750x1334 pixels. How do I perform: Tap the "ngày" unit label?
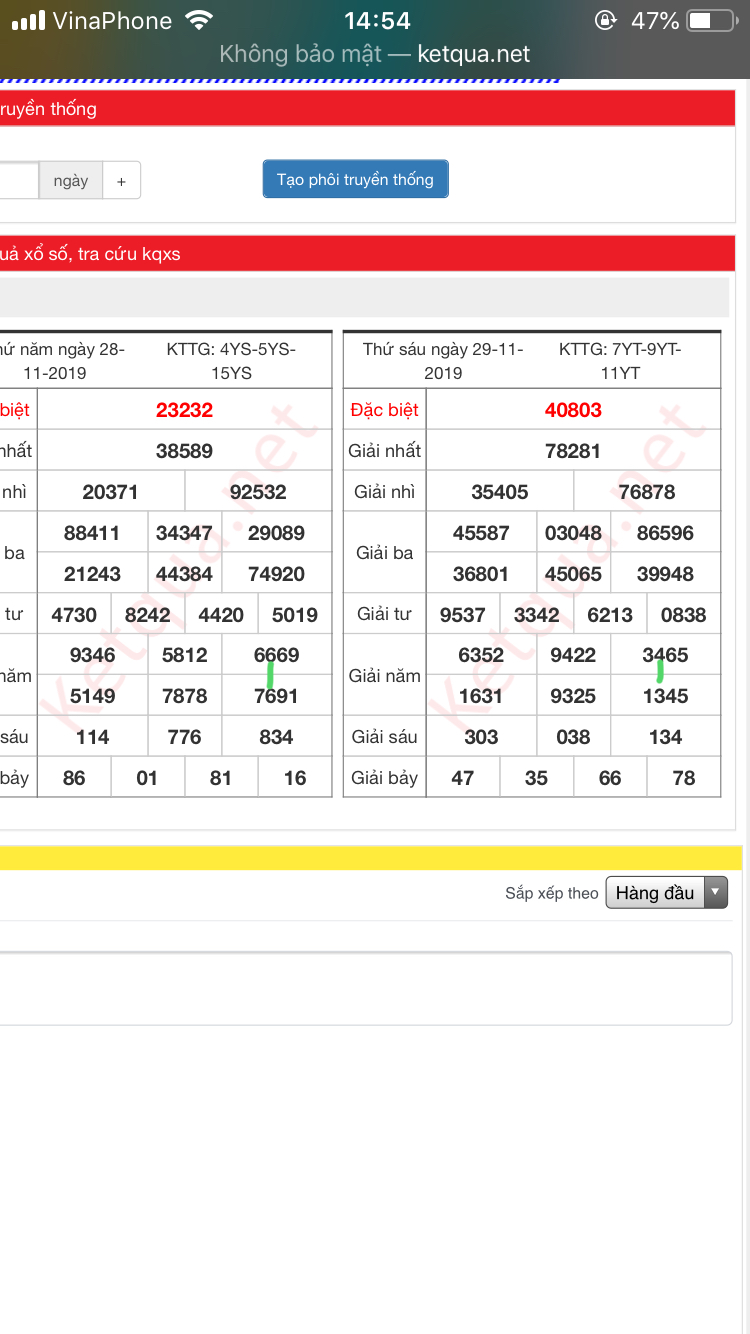click(71, 181)
